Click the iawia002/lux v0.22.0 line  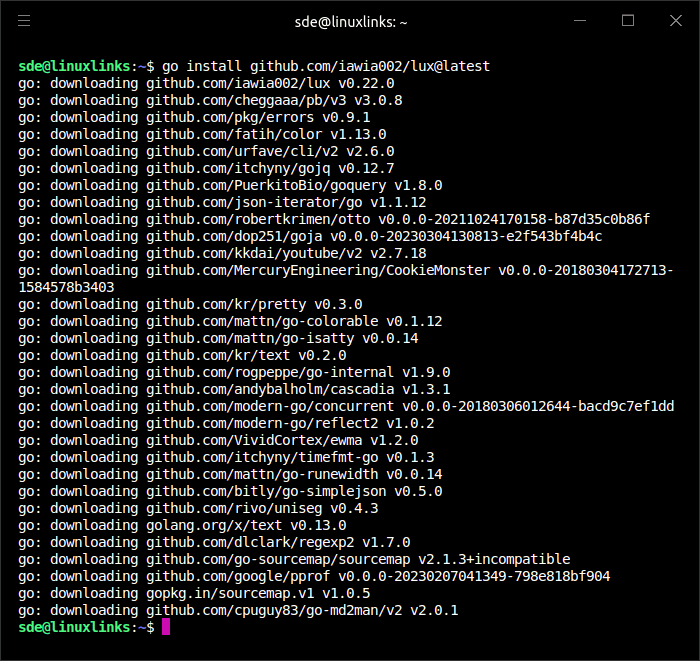(x=206, y=83)
